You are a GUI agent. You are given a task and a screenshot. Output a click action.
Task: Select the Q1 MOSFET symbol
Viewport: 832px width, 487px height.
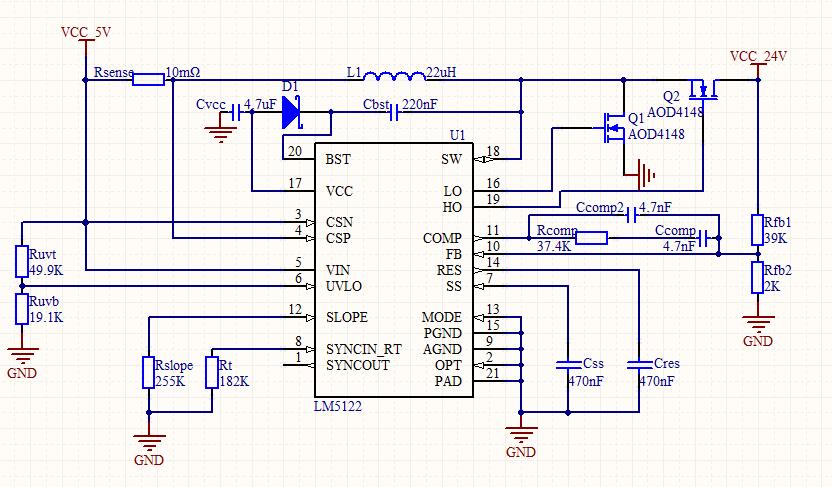pyautogui.click(x=613, y=128)
